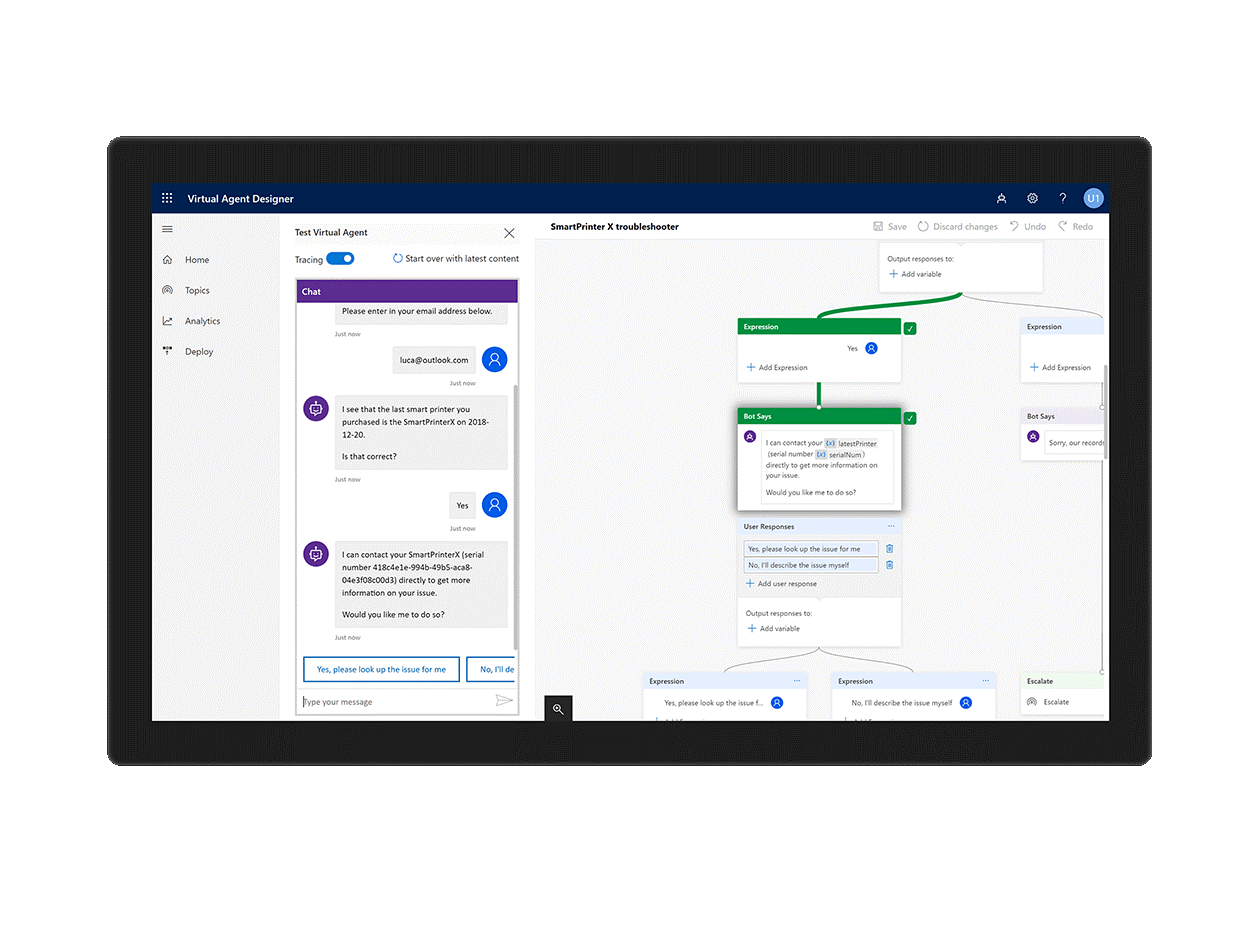Click Add Expression in the green Expression node
The width and height of the screenshot is (1260, 944).
[777, 367]
